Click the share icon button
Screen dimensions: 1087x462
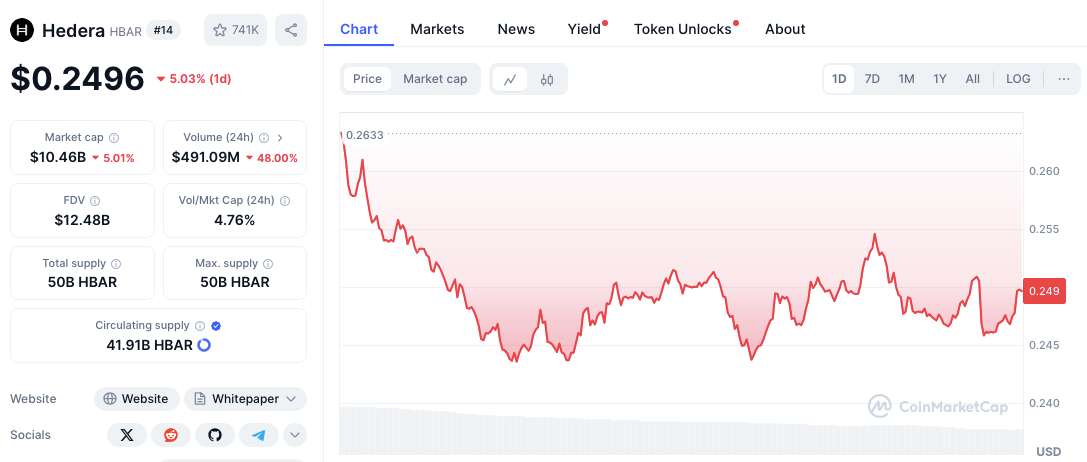click(x=291, y=30)
